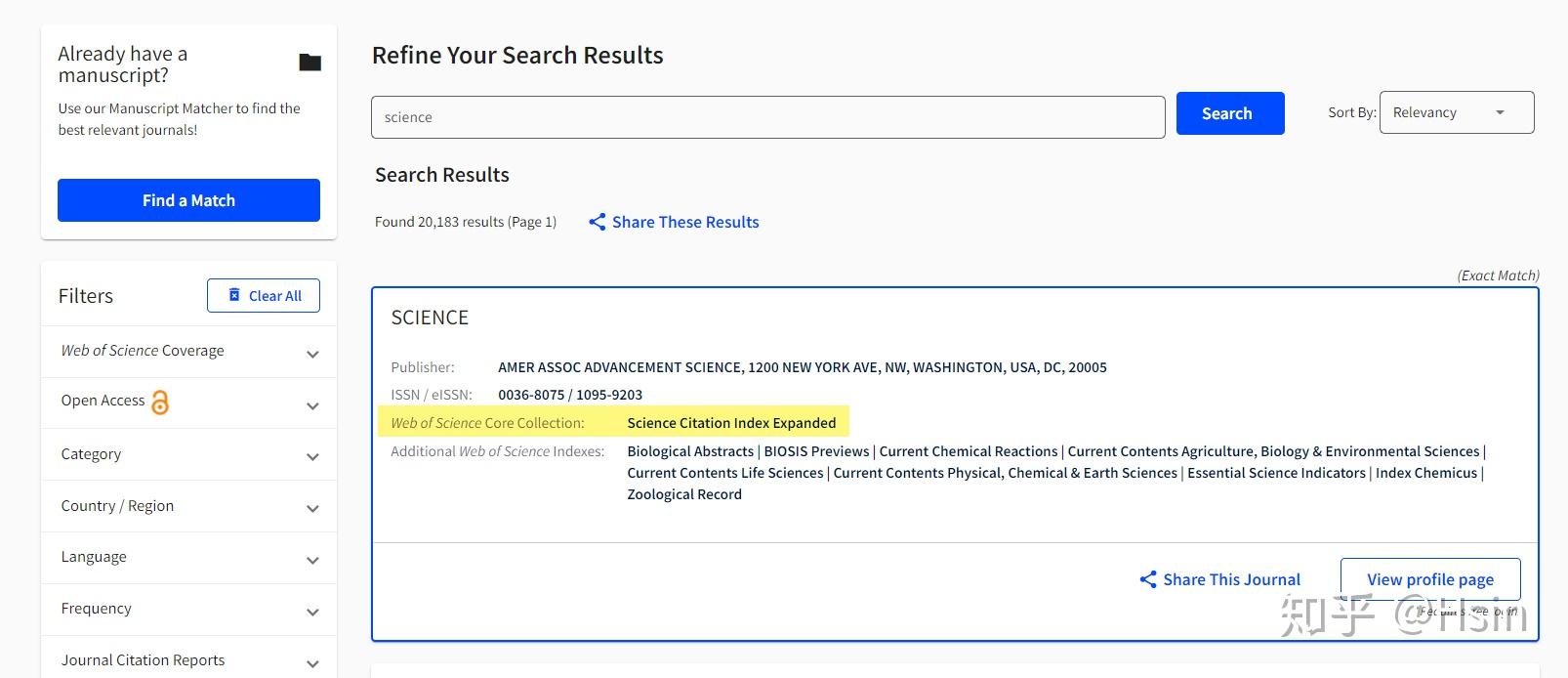Click the trash icon in Clear All
This screenshot has width=1568, height=678.
tap(234, 295)
